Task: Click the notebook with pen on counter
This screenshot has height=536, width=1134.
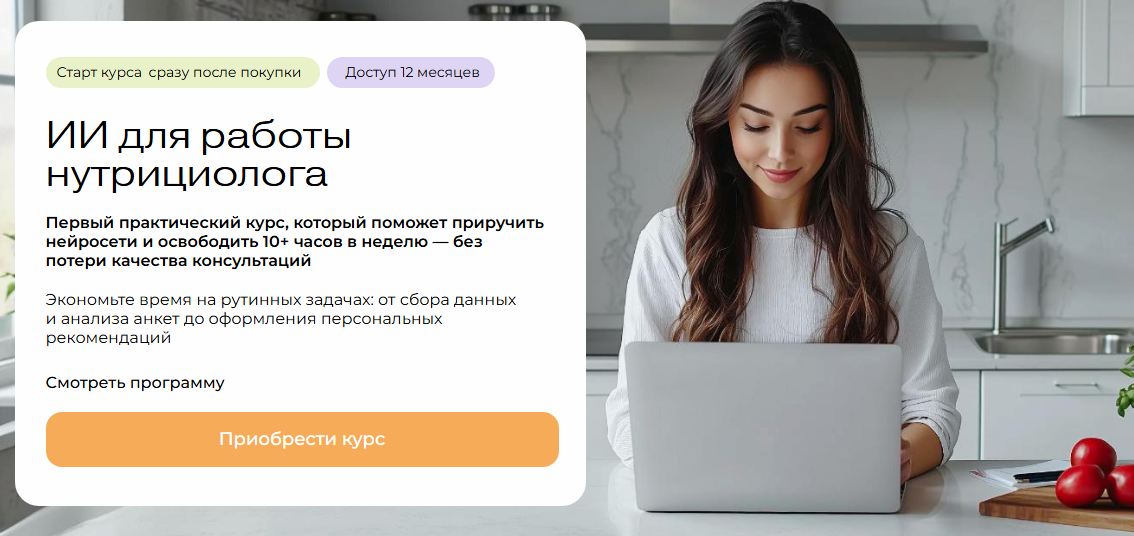Action: coord(1020,475)
